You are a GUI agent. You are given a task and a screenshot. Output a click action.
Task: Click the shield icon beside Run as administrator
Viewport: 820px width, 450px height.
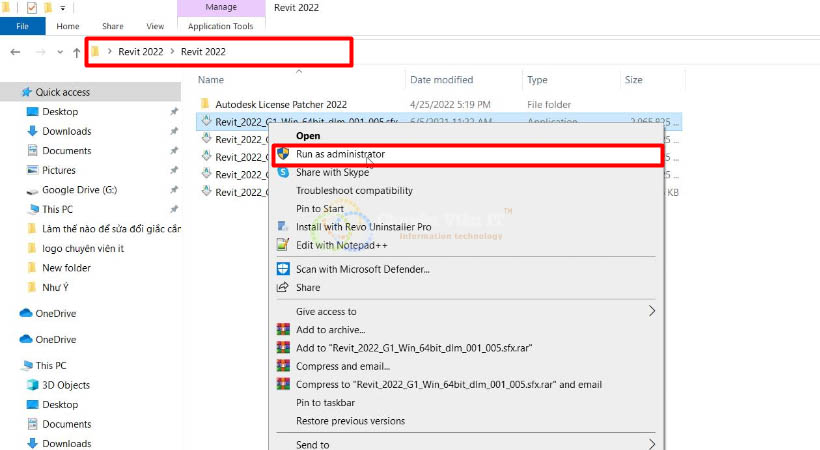[283, 154]
